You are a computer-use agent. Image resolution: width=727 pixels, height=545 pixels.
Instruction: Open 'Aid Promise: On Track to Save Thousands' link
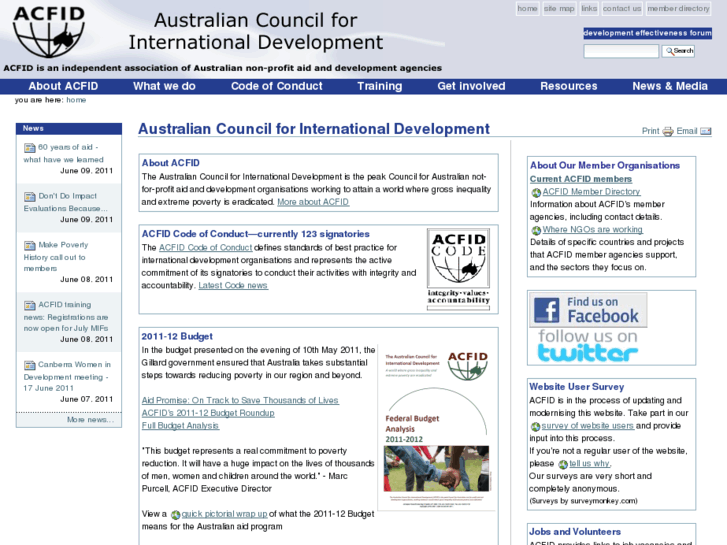pyautogui.click(x=240, y=400)
